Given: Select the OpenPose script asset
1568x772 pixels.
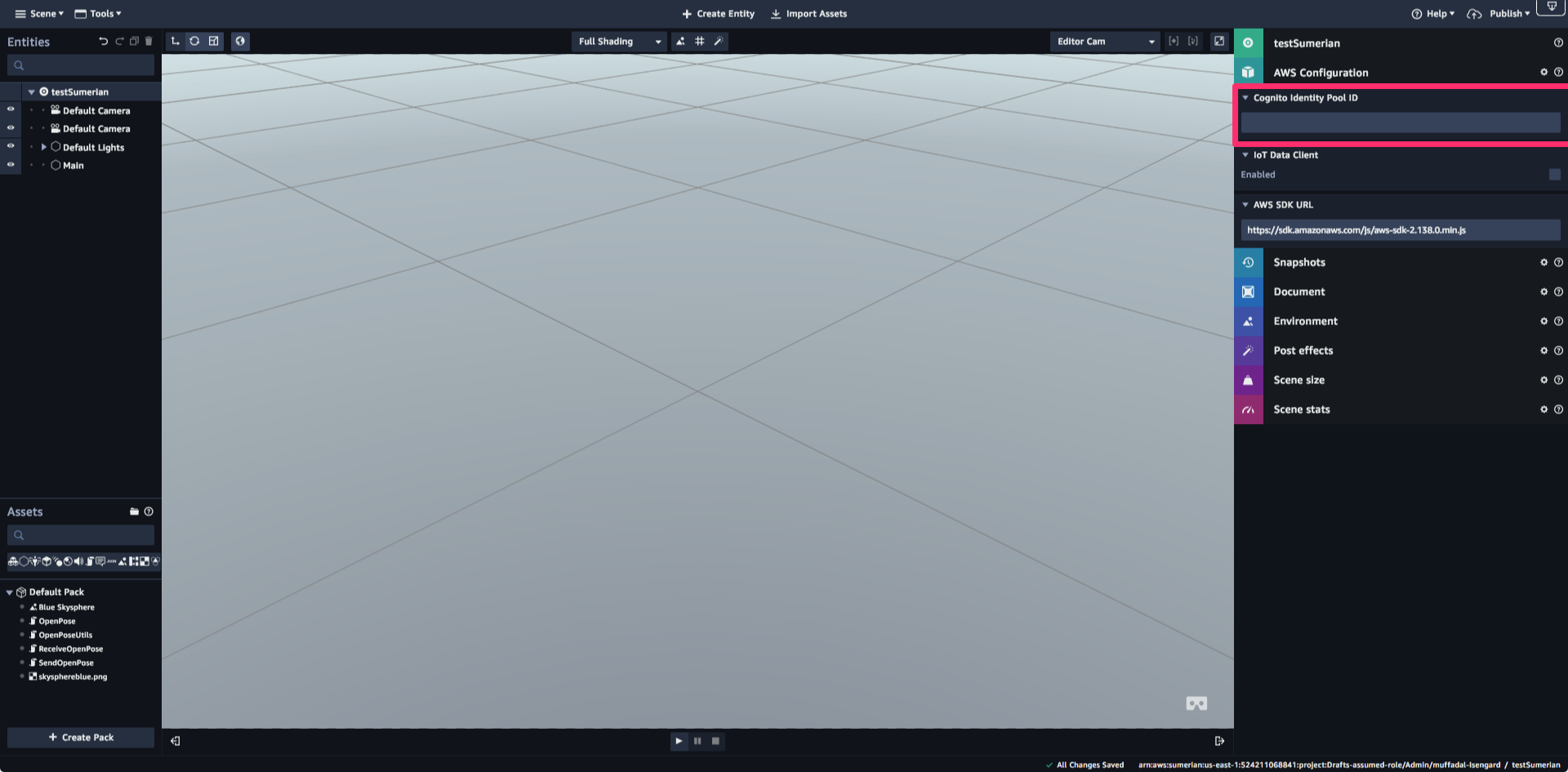Looking at the screenshot, I should [x=56, y=621].
